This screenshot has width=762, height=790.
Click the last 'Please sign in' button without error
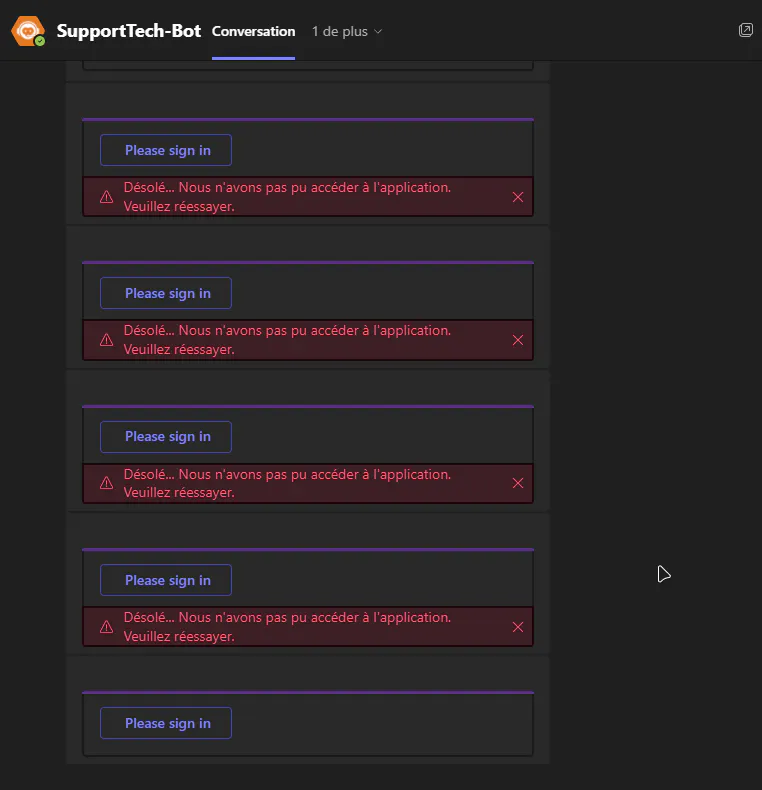tap(166, 723)
